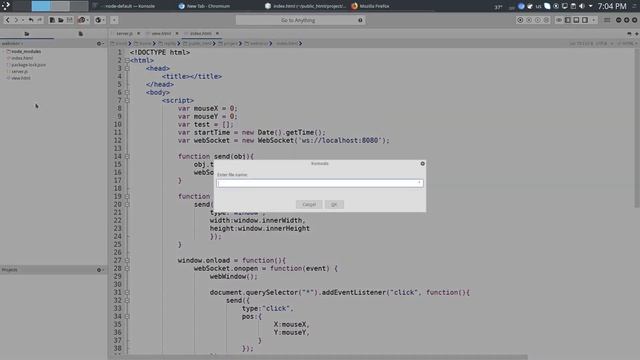
Task: Select package-lock.json in the Places tree
Action: pyautogui.click(x=28, y=64)
